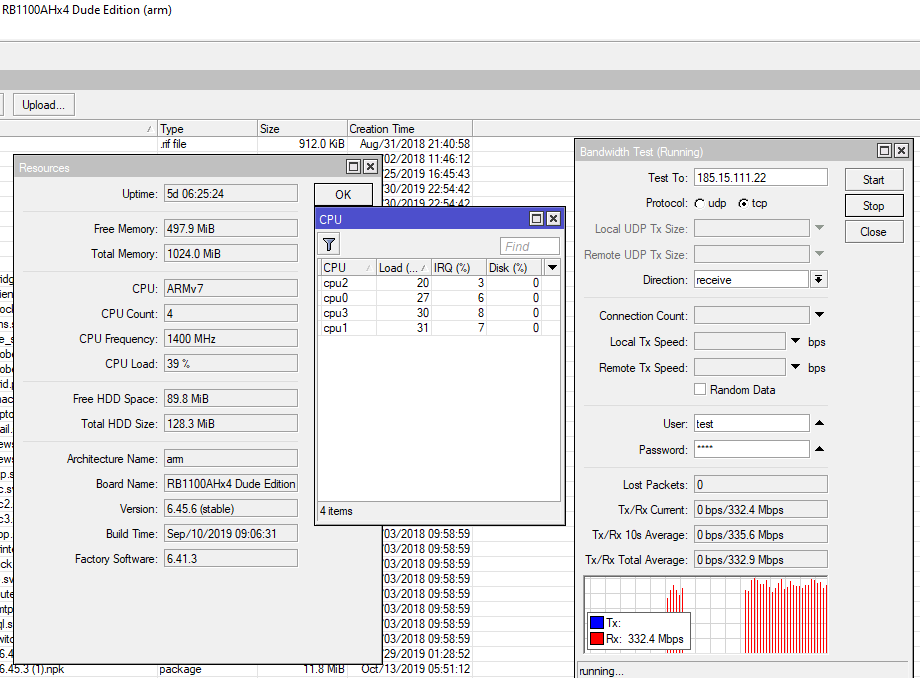This screenshot has width=920, height=678.
Task: Click the Start button in Bandwidth Test
Action: (874, 180)
